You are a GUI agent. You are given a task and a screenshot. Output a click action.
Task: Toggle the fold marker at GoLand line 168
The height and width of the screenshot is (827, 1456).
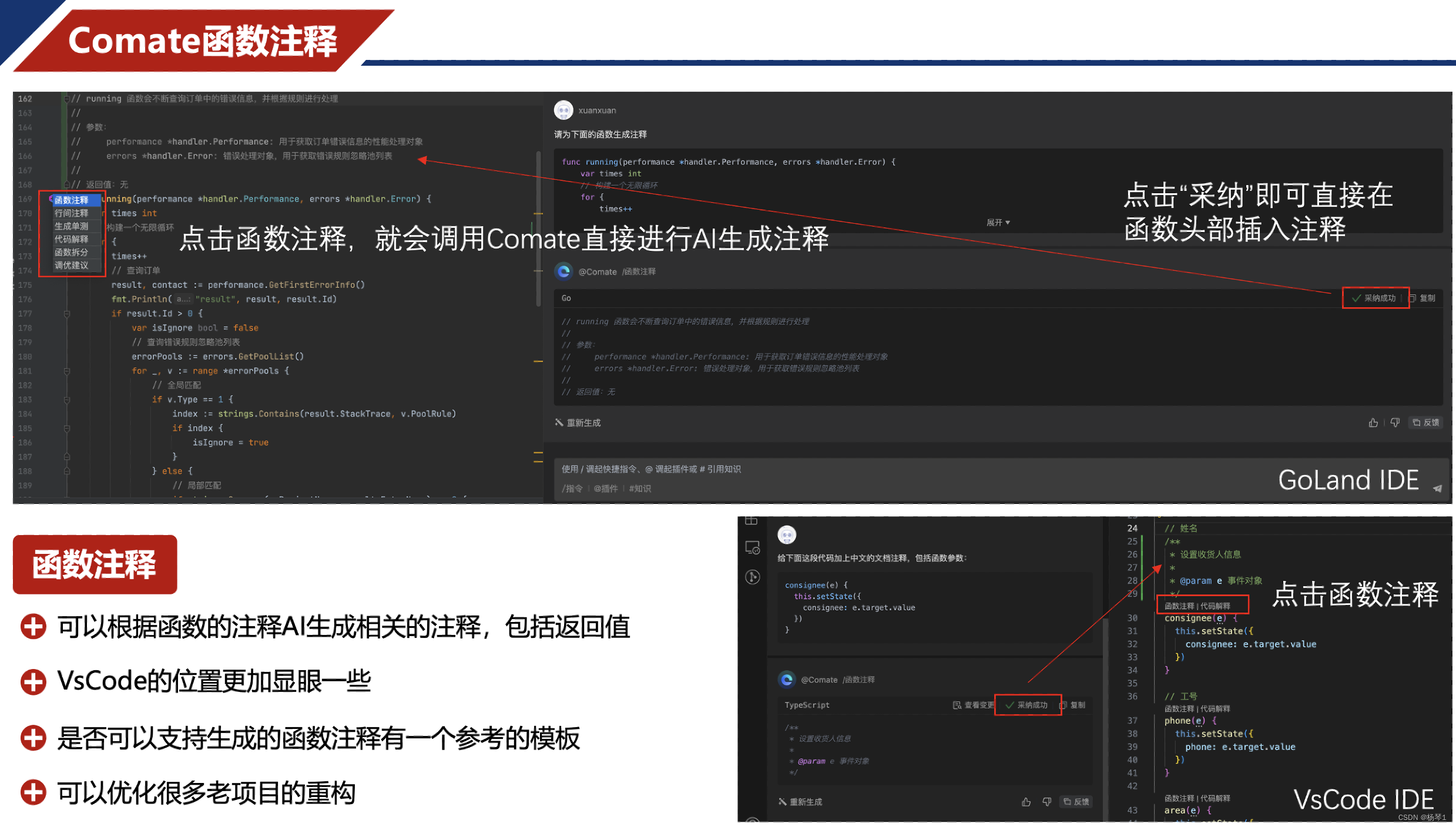point(66,184)
